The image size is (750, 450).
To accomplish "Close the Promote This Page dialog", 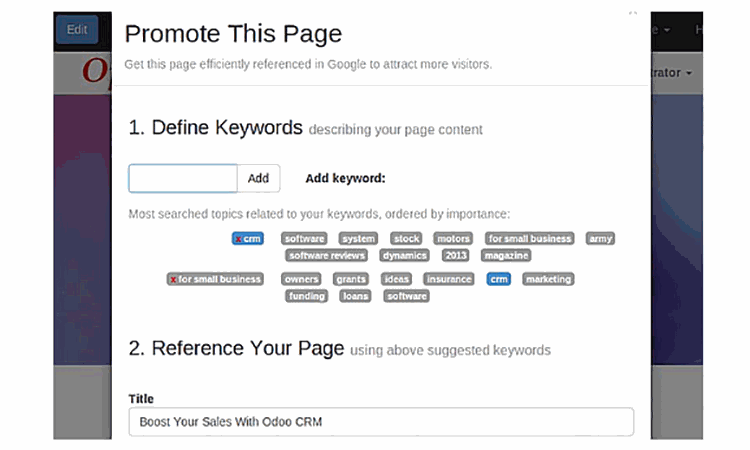I will pos(632,14).
